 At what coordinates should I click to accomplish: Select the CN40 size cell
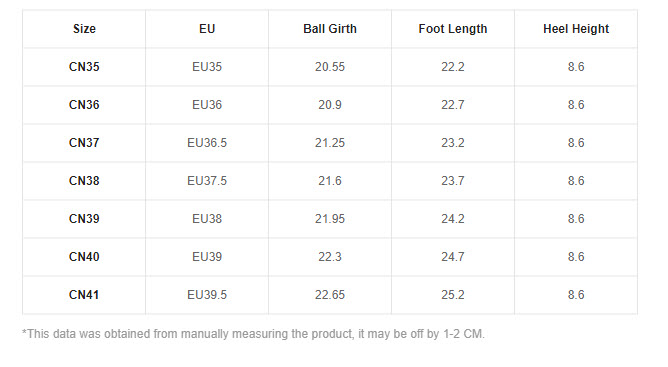coord(84,257)
